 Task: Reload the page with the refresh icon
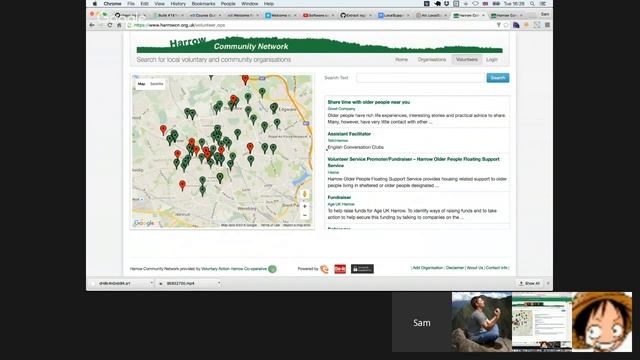[110, 25]
